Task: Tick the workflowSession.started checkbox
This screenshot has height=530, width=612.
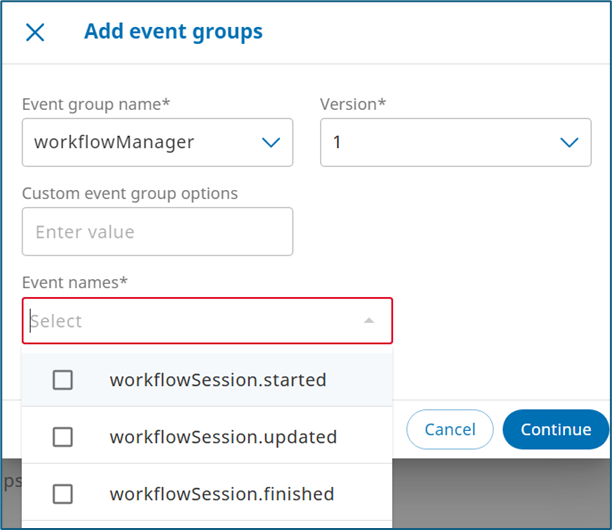Action: click(63, 380)
